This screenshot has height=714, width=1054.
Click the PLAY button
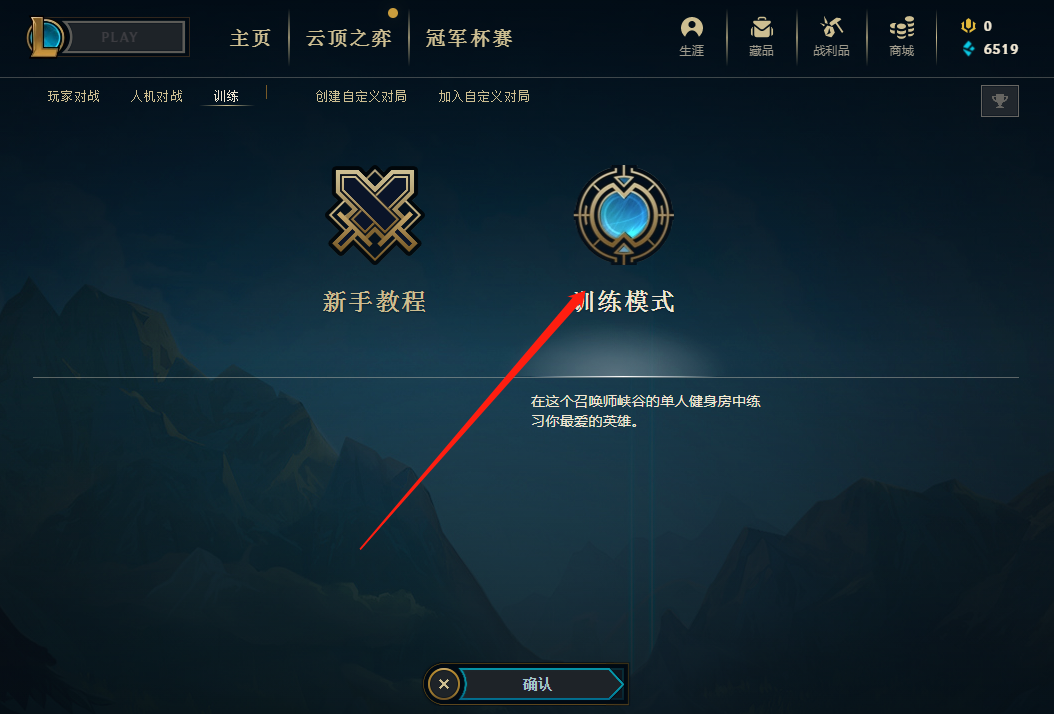(x=126, y=37)
